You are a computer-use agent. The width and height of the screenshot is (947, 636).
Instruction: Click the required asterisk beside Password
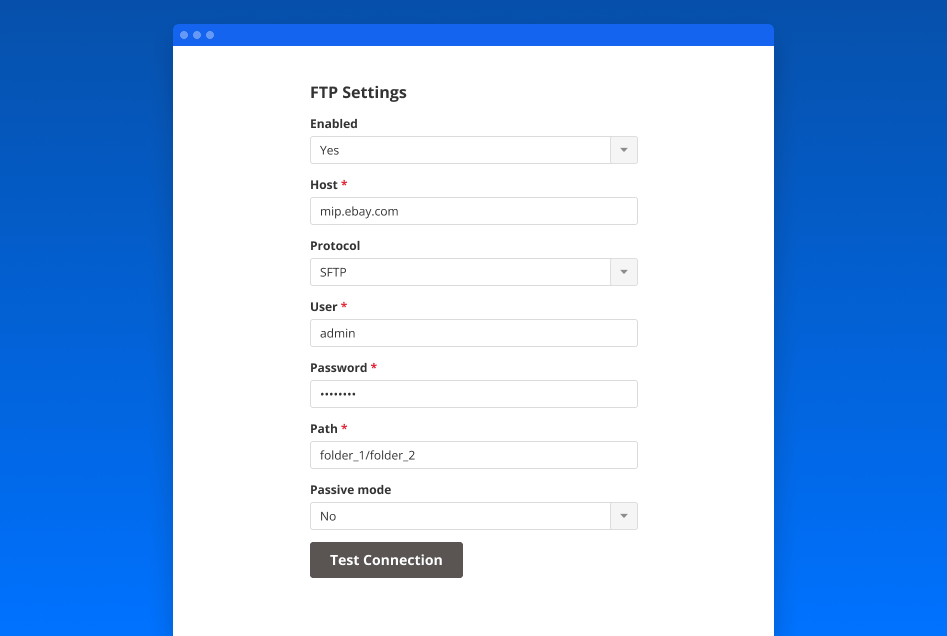coord(373,367)
